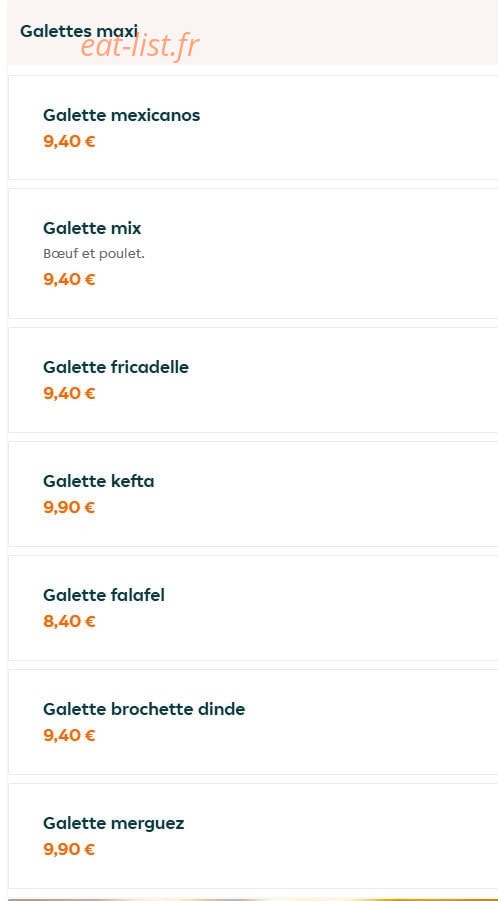Click the 9,40 € price under Galette mix

point(69,280)
